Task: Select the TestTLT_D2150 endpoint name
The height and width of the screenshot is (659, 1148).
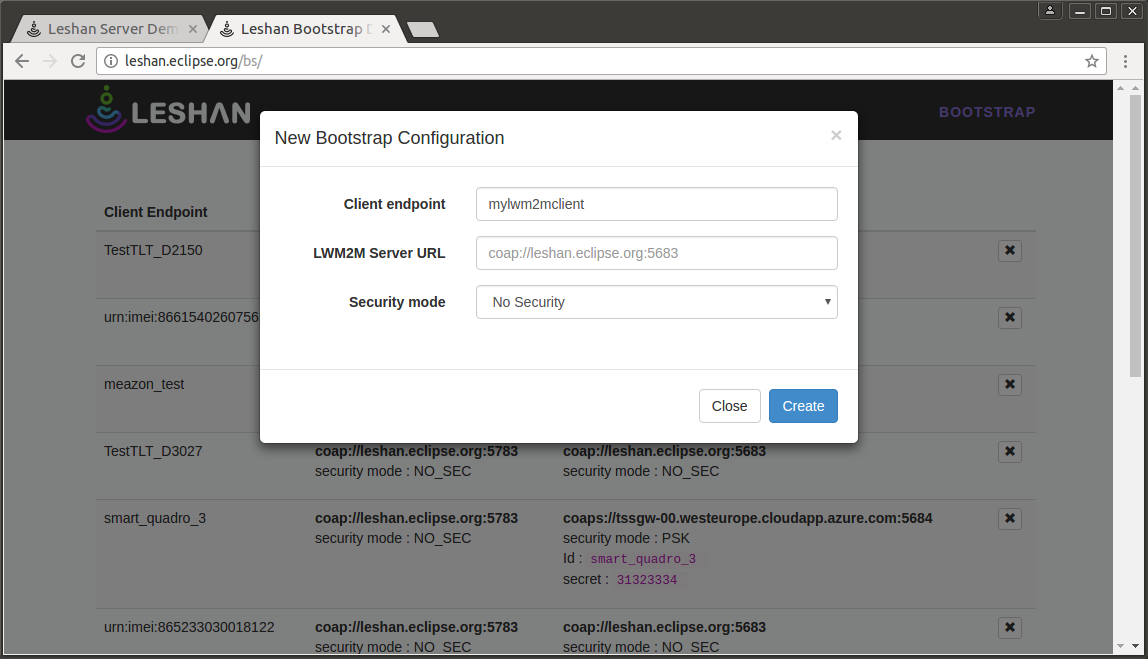Action: pos(153,250)
